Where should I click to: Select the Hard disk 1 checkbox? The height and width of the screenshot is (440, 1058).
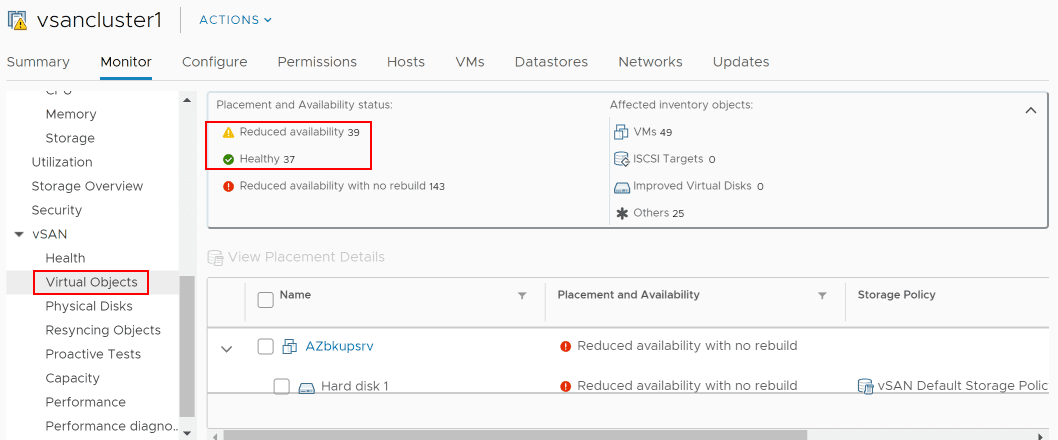[x=282, y=387]
